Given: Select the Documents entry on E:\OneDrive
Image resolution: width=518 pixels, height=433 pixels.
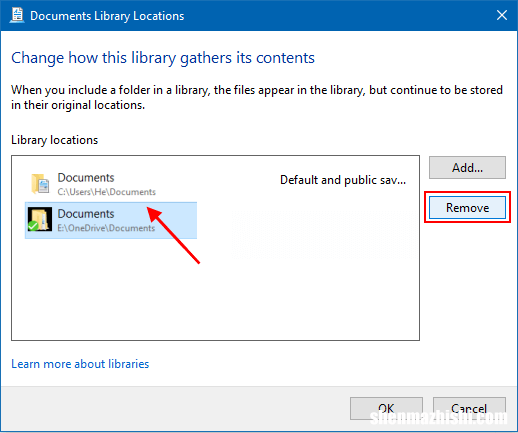Looking at the screenshot, I should 111,220.
